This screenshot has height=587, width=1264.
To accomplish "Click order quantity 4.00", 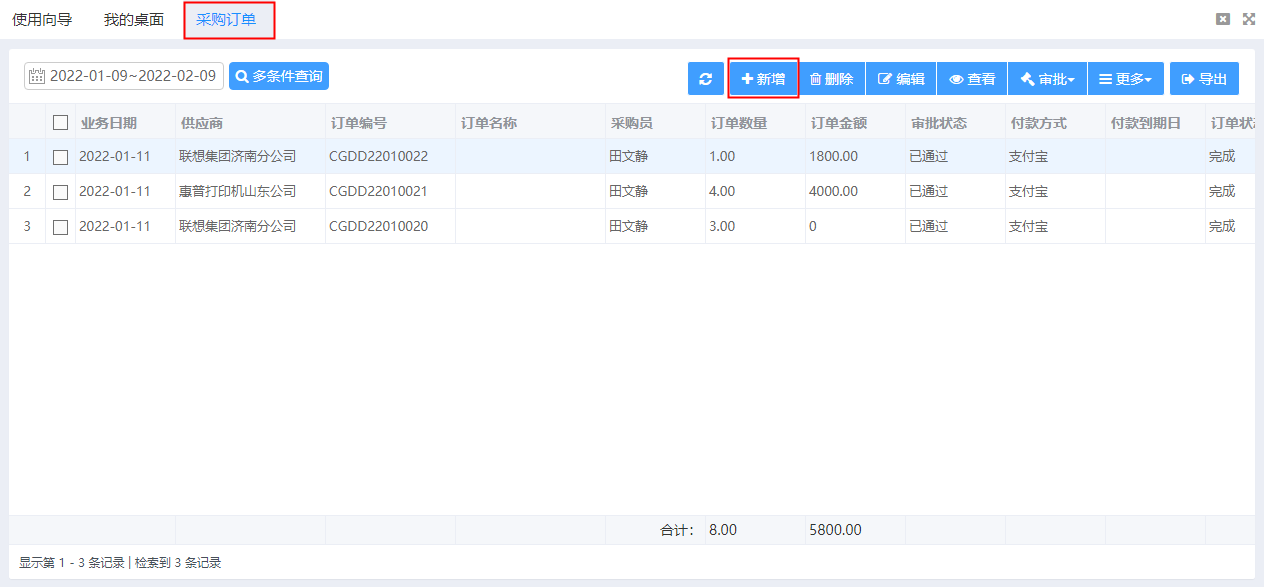I will click(722, 192).
